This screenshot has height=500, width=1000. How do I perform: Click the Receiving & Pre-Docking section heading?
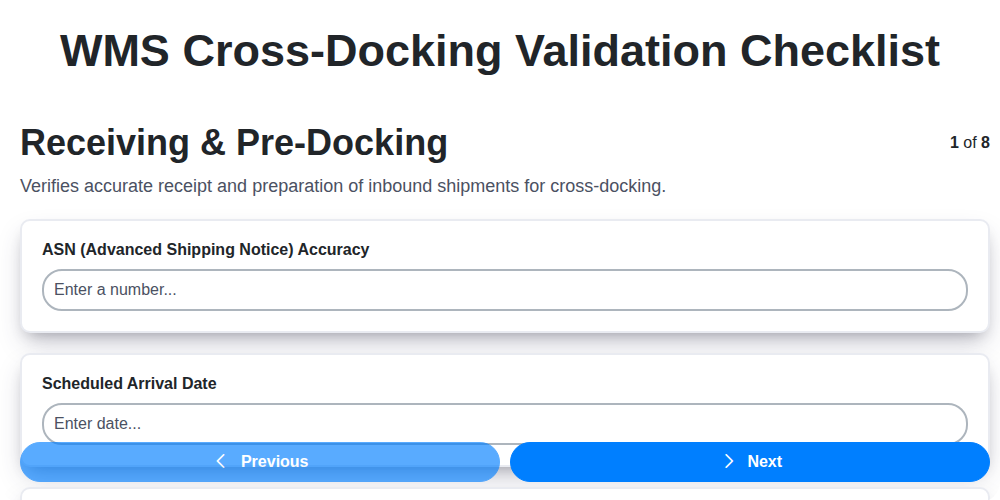234,143
